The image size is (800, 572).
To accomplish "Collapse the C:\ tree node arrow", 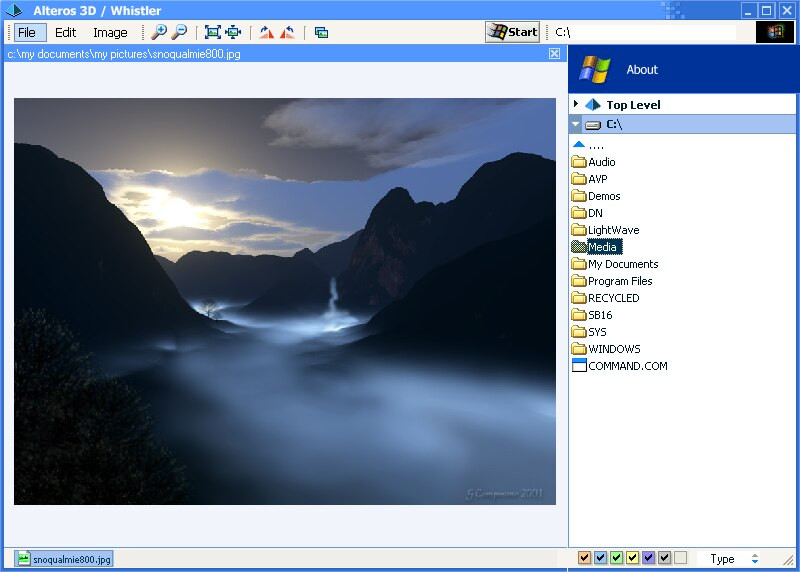I will point(576,125).
